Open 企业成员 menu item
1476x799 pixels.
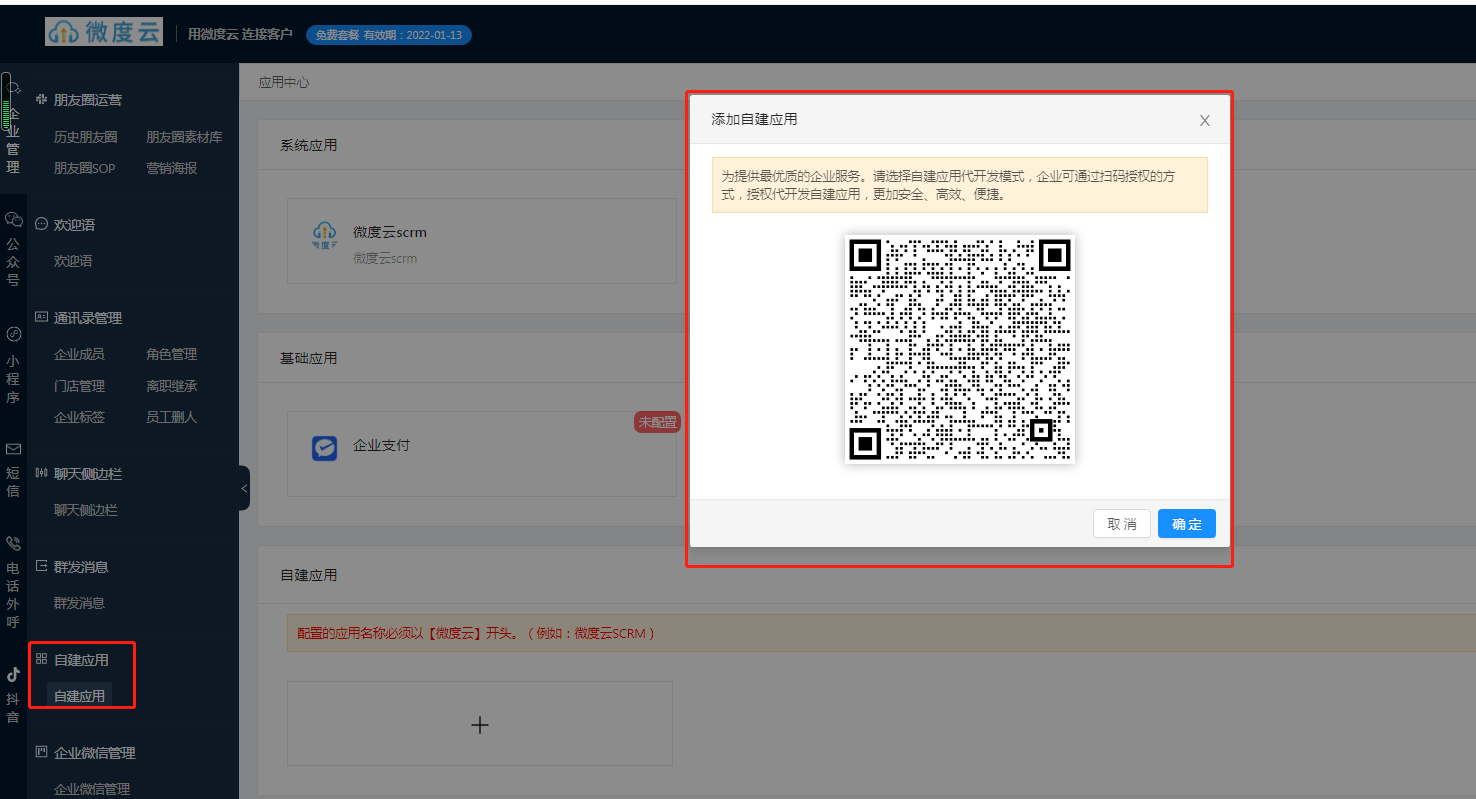79,354
